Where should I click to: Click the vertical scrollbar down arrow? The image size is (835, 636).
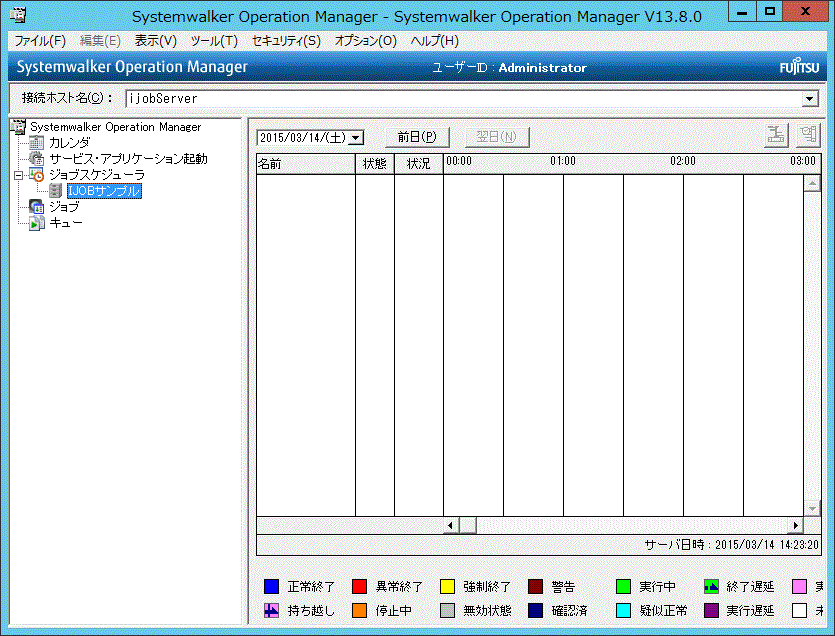coord(812,509)
